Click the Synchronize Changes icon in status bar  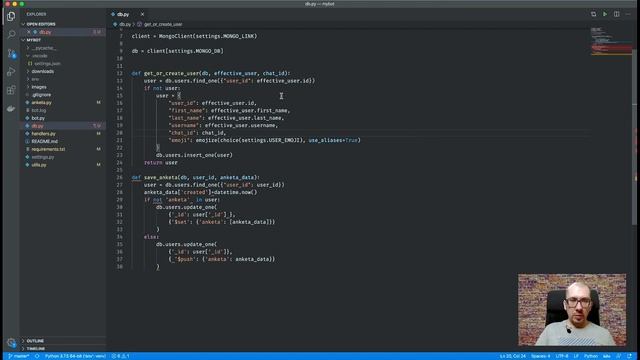37,356
